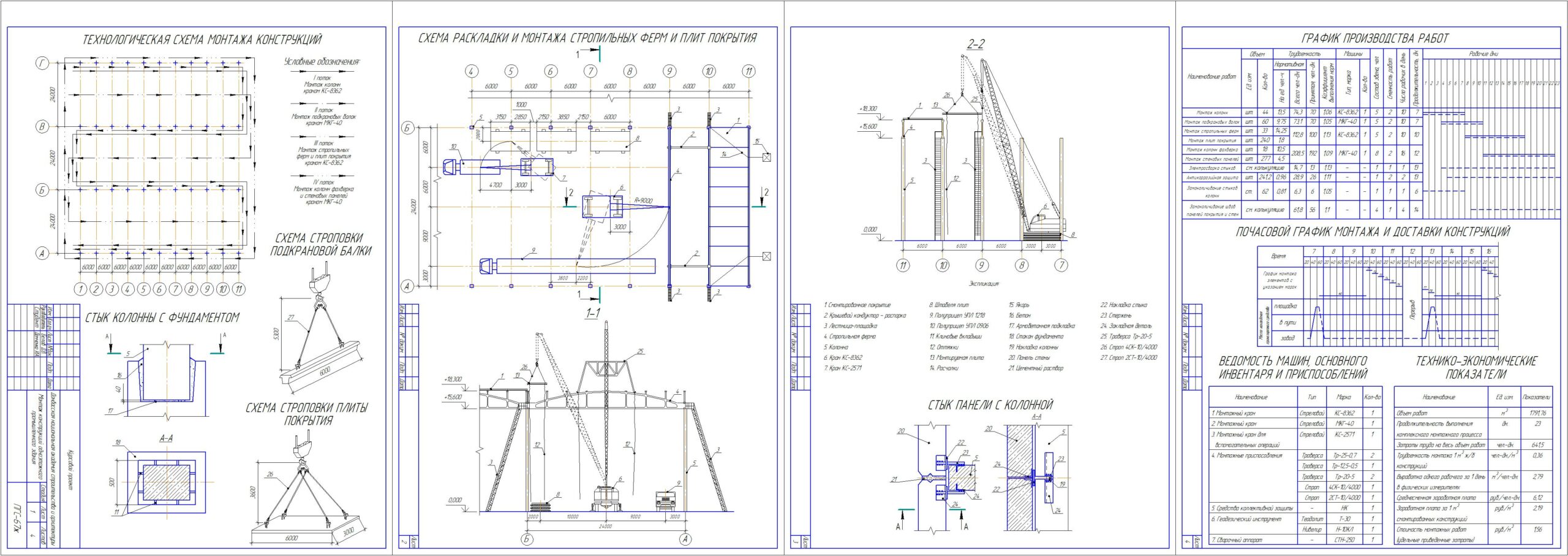This screenshot has width=1568, height=556.
Task: Click the '1-1' section view title
Action: click(x=592, y=313)
